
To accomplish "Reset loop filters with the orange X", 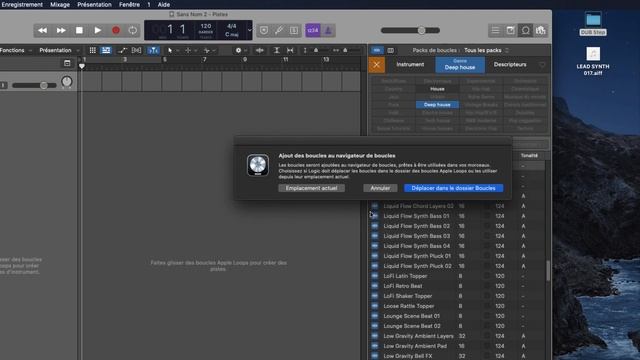I will (377, 65).
